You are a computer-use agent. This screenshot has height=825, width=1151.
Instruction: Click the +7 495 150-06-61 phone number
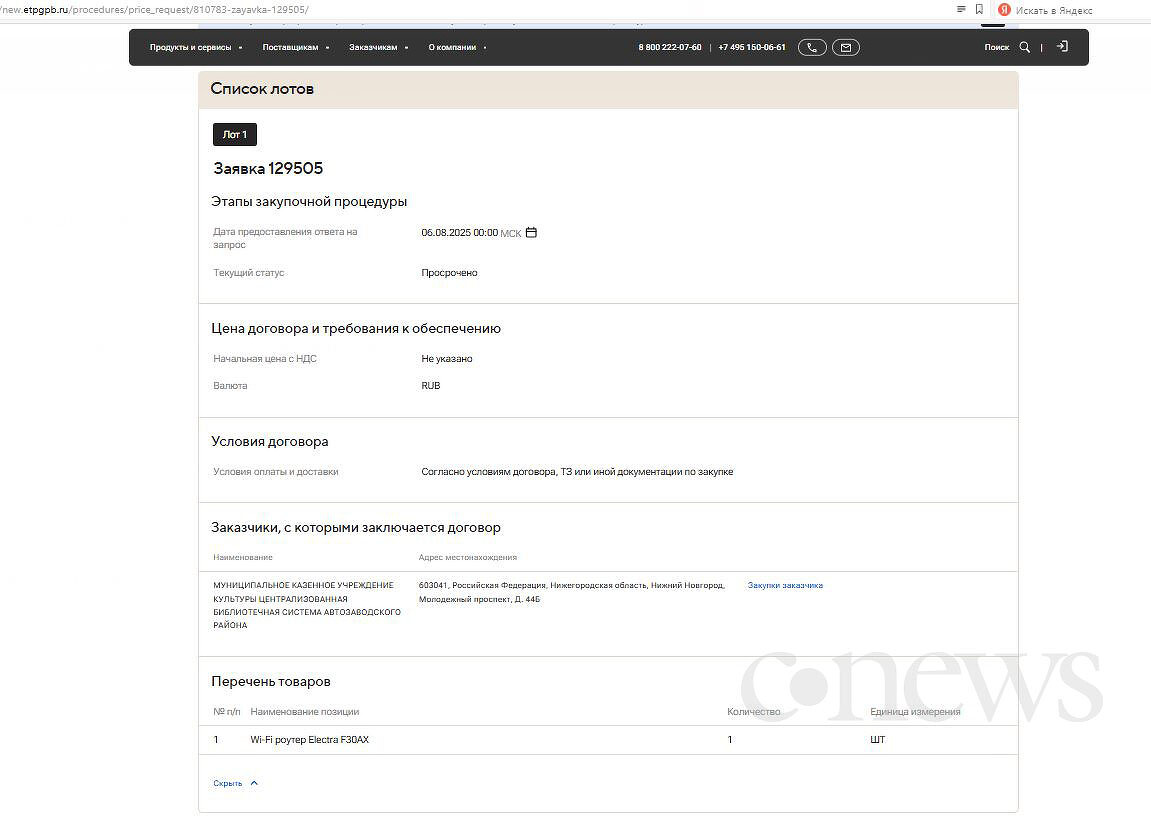[x=752, y=47]
